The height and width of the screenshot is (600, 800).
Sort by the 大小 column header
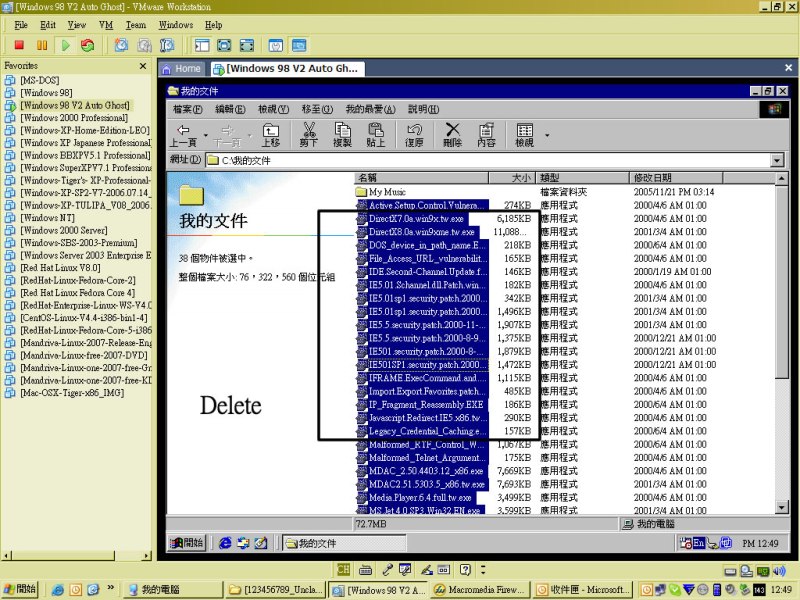click(512, 178)
